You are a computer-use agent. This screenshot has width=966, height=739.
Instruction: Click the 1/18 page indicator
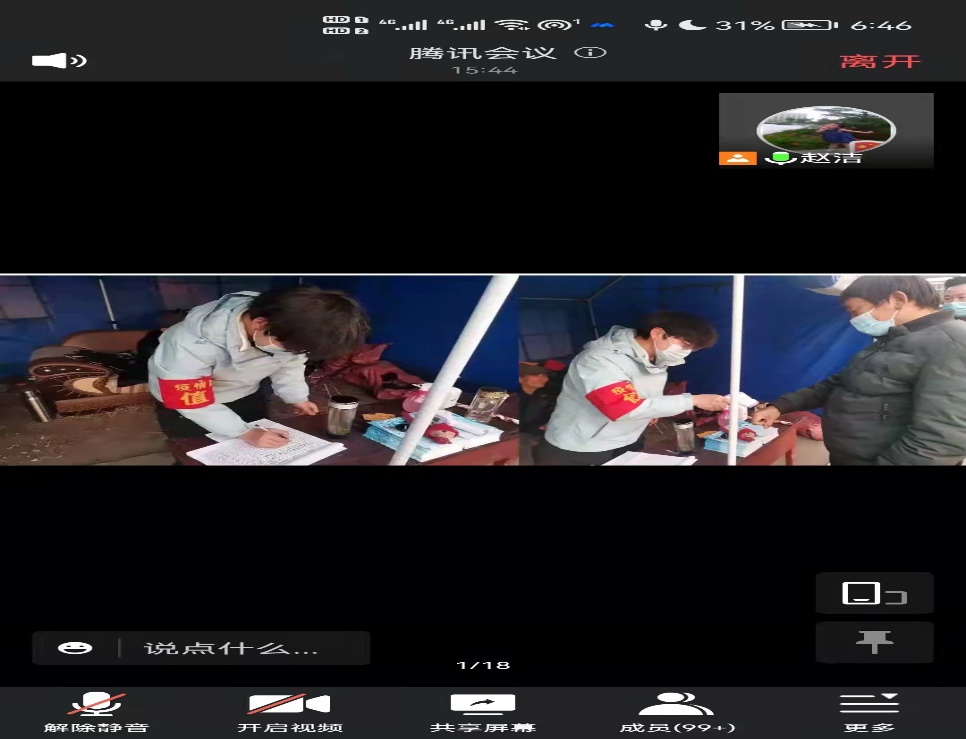[x=483, y=665]
